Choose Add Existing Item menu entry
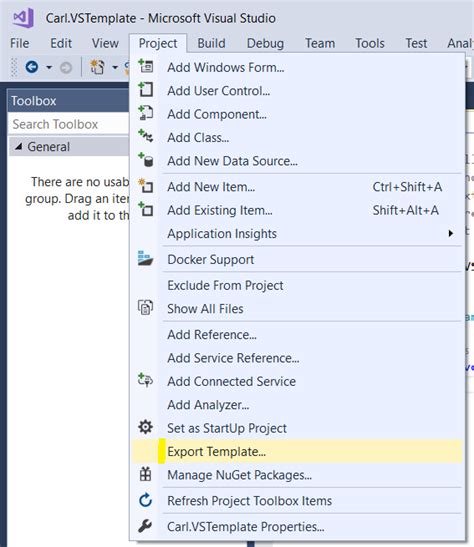The height and width of the screenshot is (547, 474). click(297, 210)
